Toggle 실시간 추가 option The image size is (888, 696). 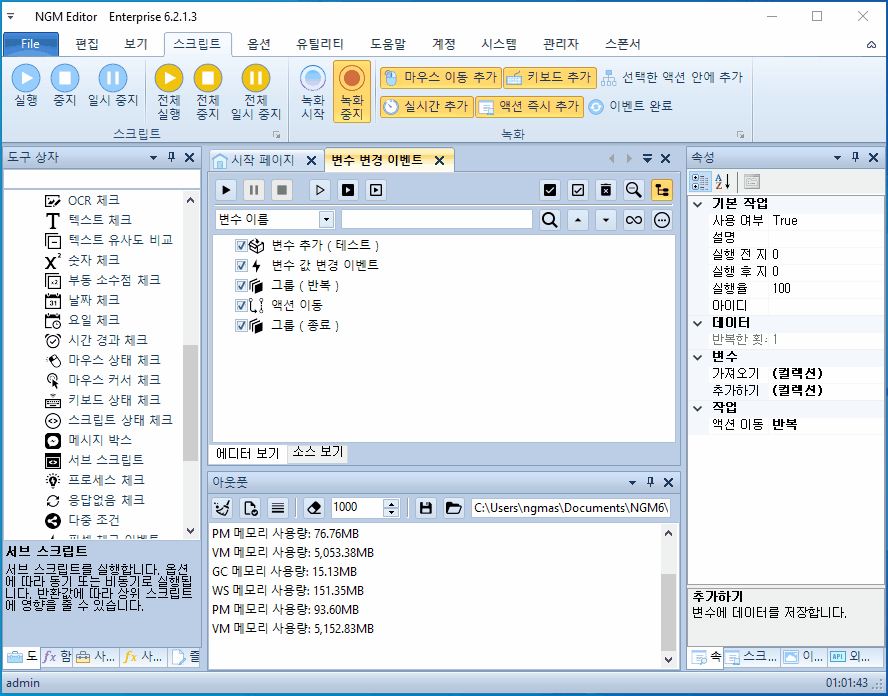point(426,106)
